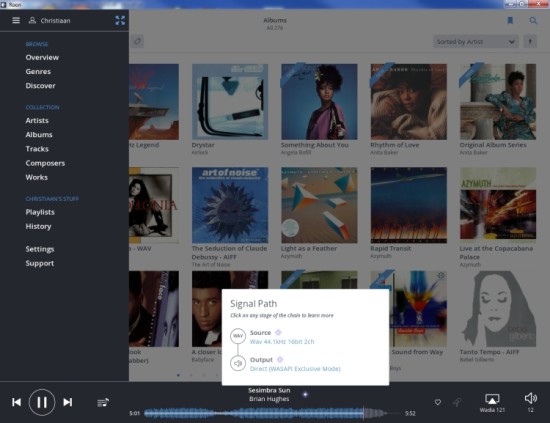Image resolution: width=550 pixels, height=423 pixels.
Task: Open the Drystar album cover
Action: [230, 102]
